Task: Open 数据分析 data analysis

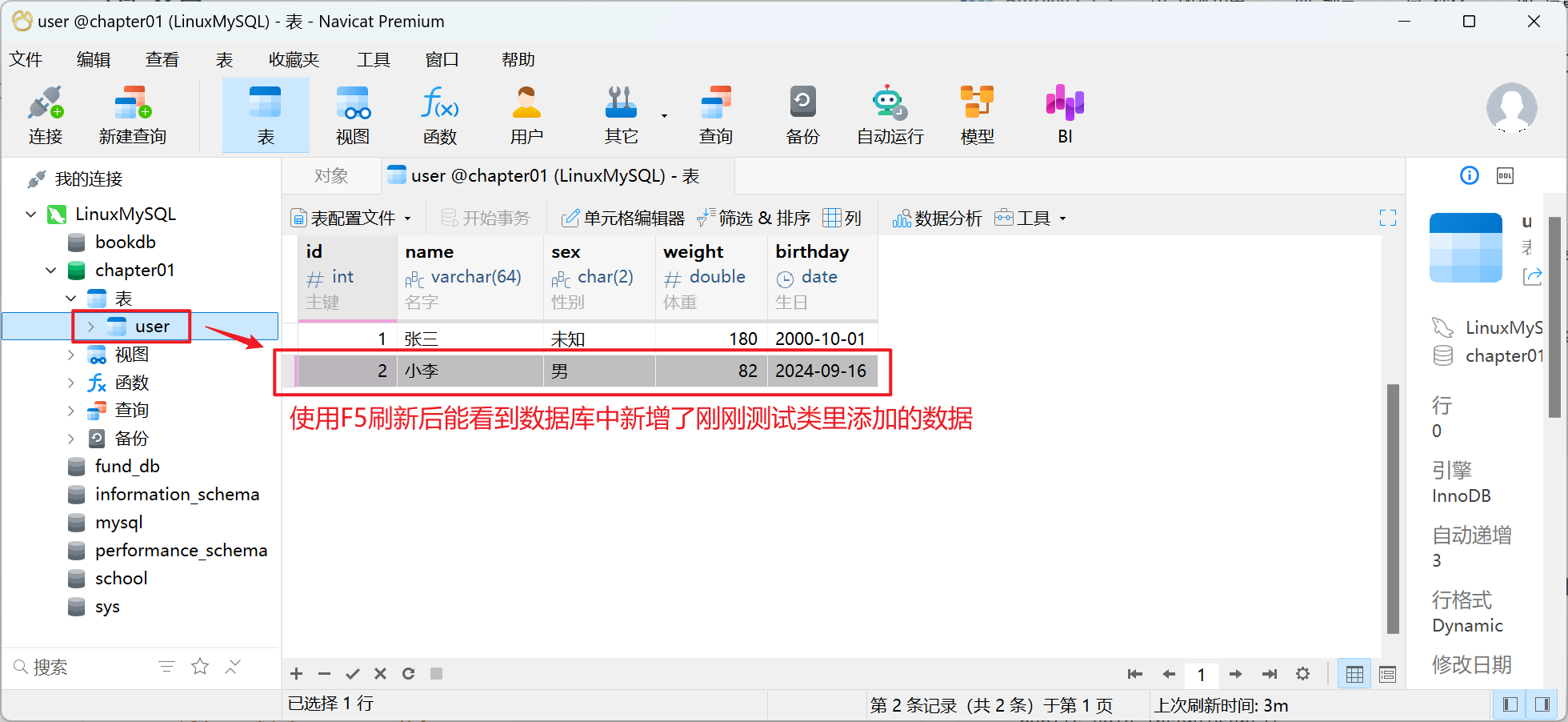Action: click(x=937, y=218)
